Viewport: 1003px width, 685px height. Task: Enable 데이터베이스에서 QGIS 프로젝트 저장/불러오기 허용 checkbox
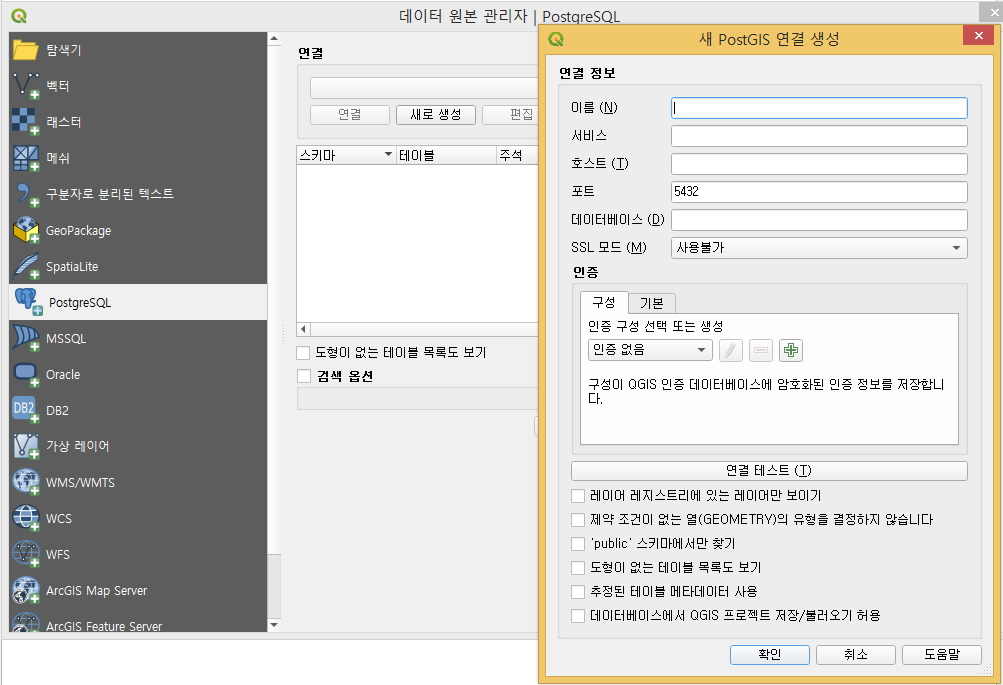click(578, 615)
